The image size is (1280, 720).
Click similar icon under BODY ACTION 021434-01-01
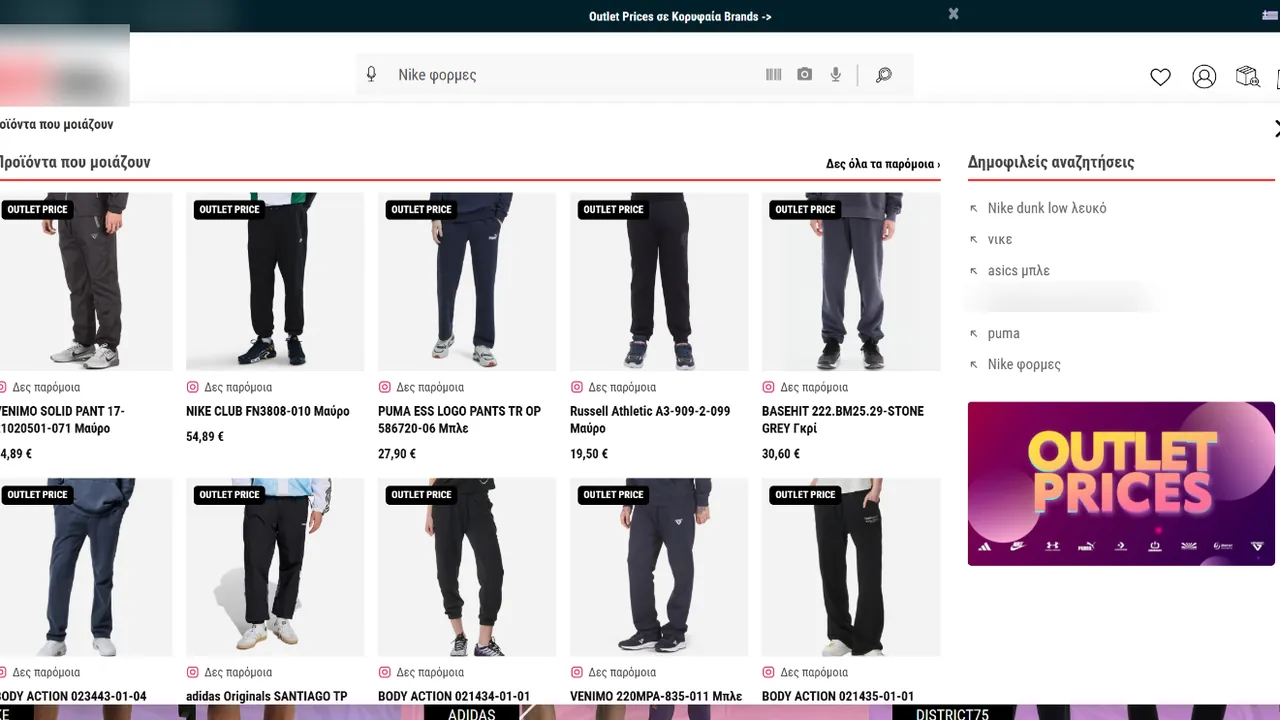click(x=385, y=672)
